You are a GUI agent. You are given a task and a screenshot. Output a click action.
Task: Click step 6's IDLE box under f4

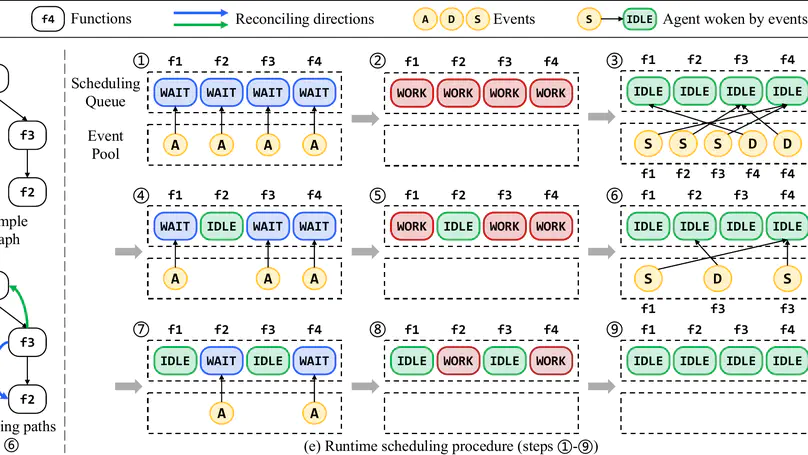click(x=787, y=226)
